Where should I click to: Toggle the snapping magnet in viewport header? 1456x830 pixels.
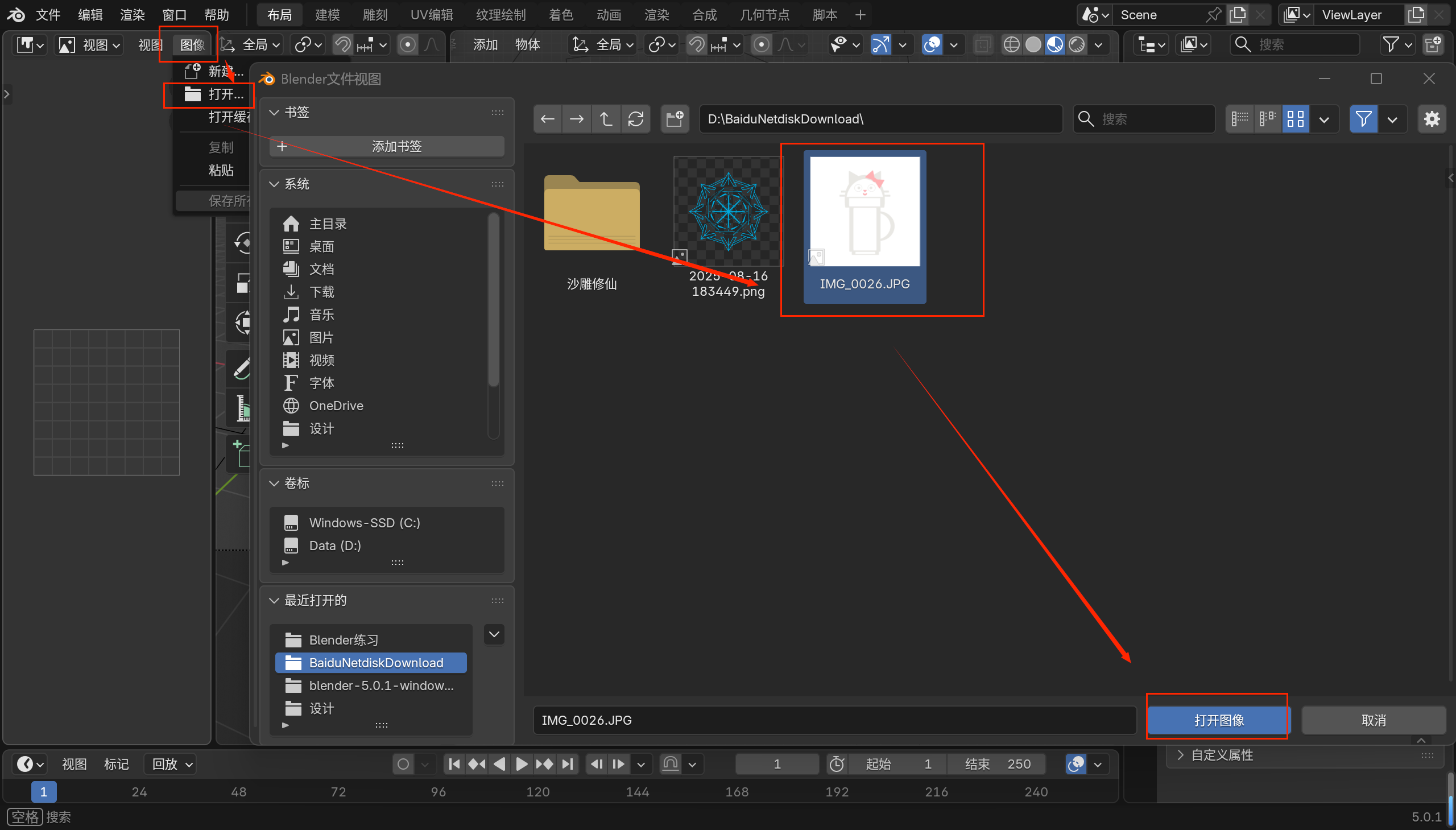(x=696, y=44)
